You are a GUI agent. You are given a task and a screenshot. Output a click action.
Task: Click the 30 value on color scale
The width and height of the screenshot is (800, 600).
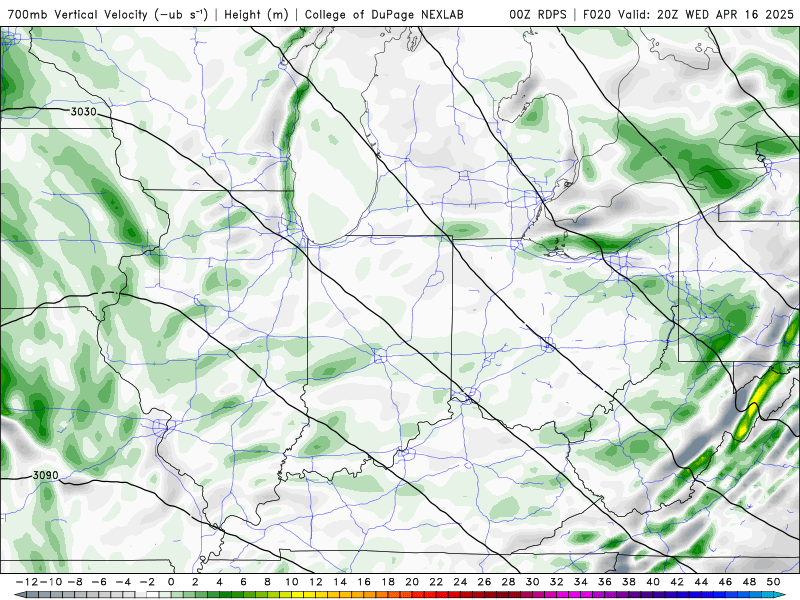click(533, 582)
